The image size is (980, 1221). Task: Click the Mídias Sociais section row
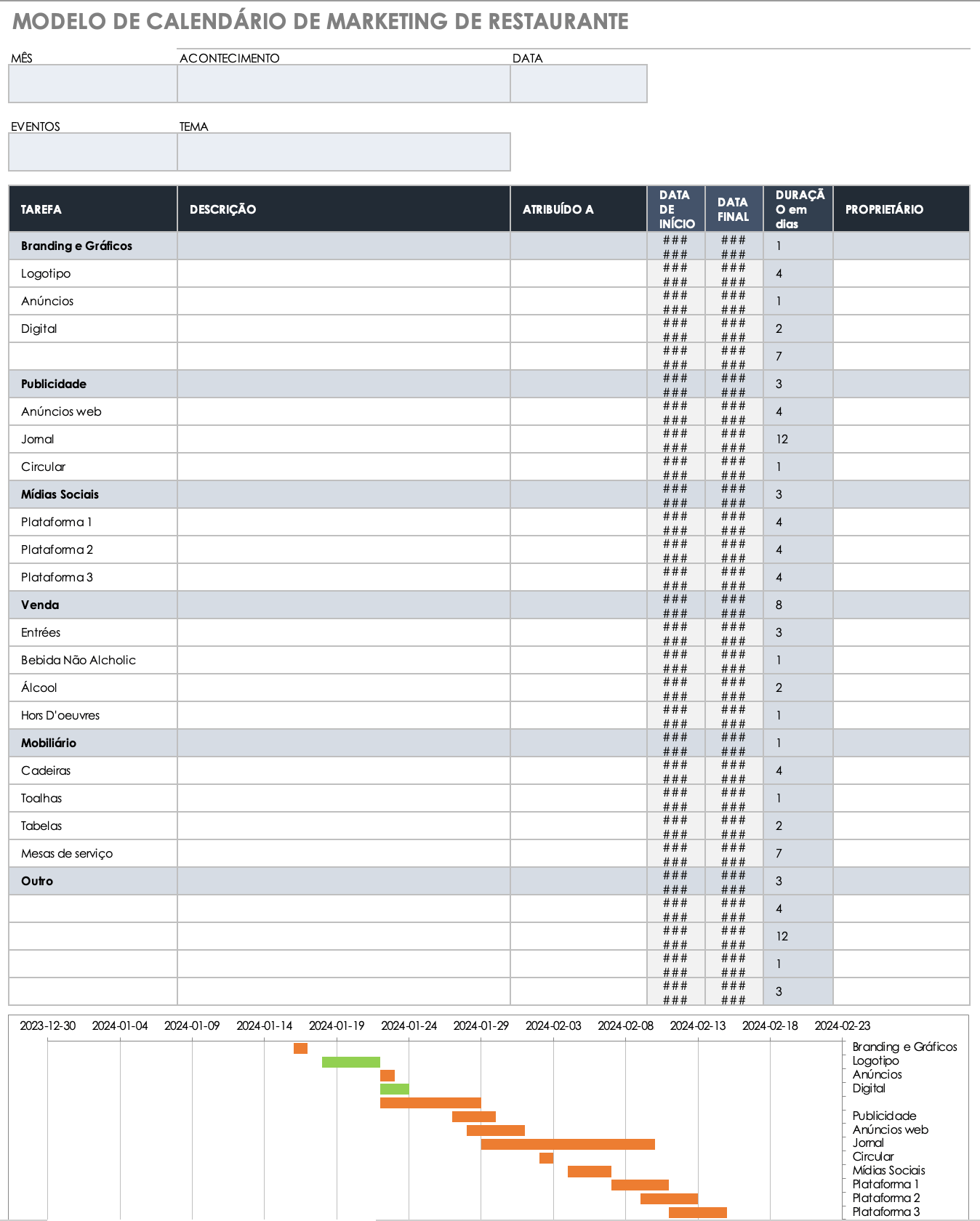[x=489, y=494]
